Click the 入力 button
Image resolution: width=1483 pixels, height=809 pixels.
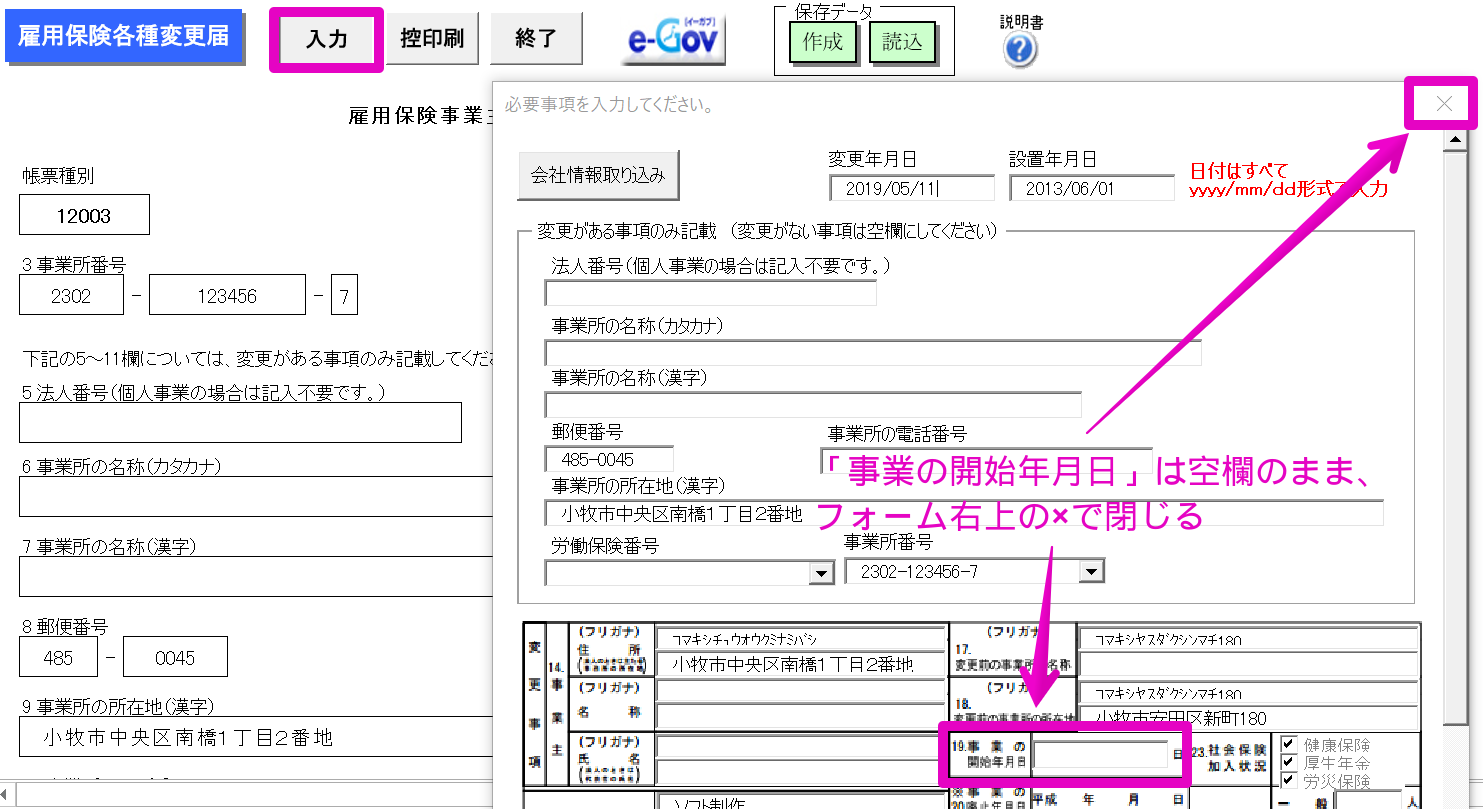point(327,40)
